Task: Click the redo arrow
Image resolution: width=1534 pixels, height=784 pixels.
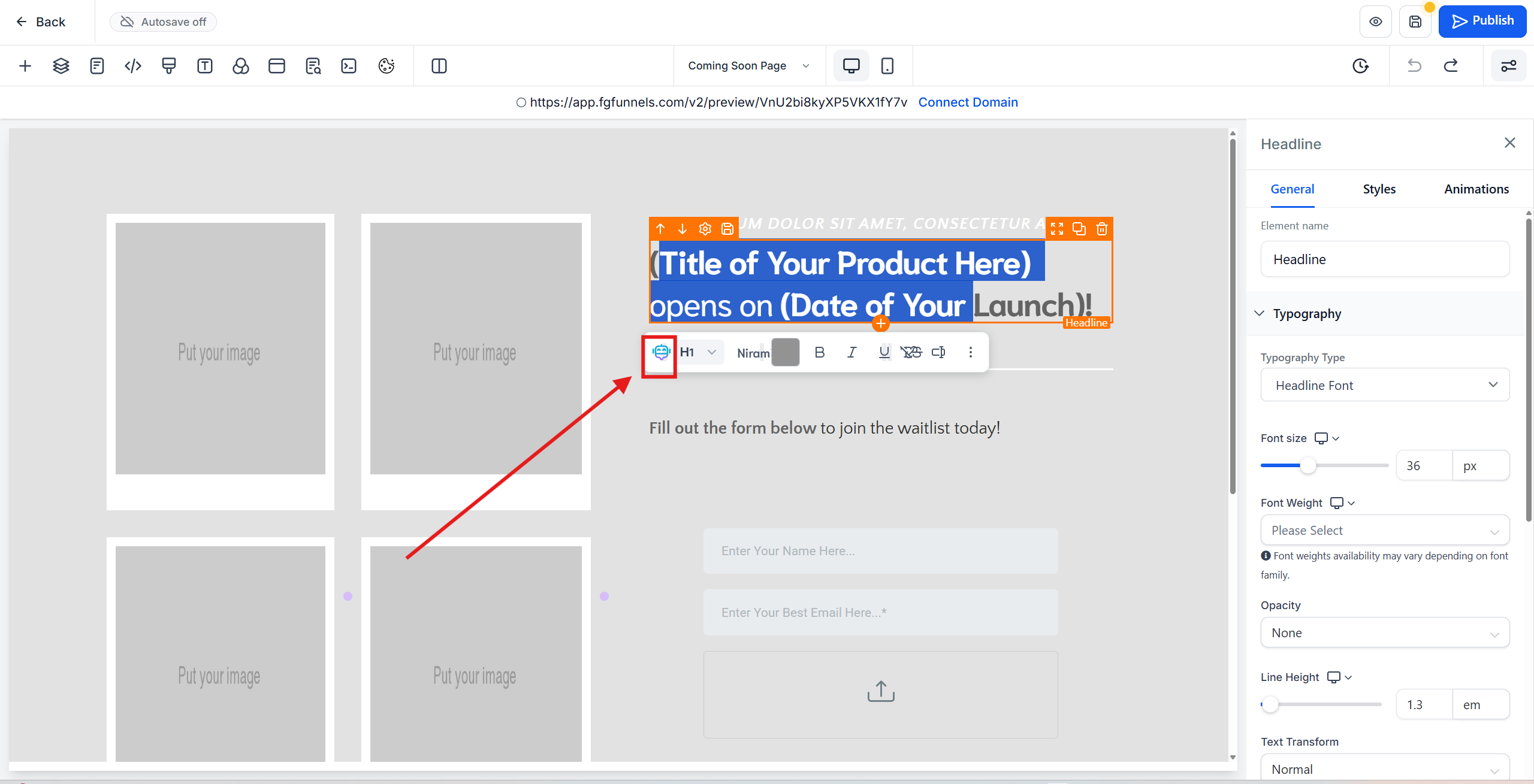Action: point(1451,66)
